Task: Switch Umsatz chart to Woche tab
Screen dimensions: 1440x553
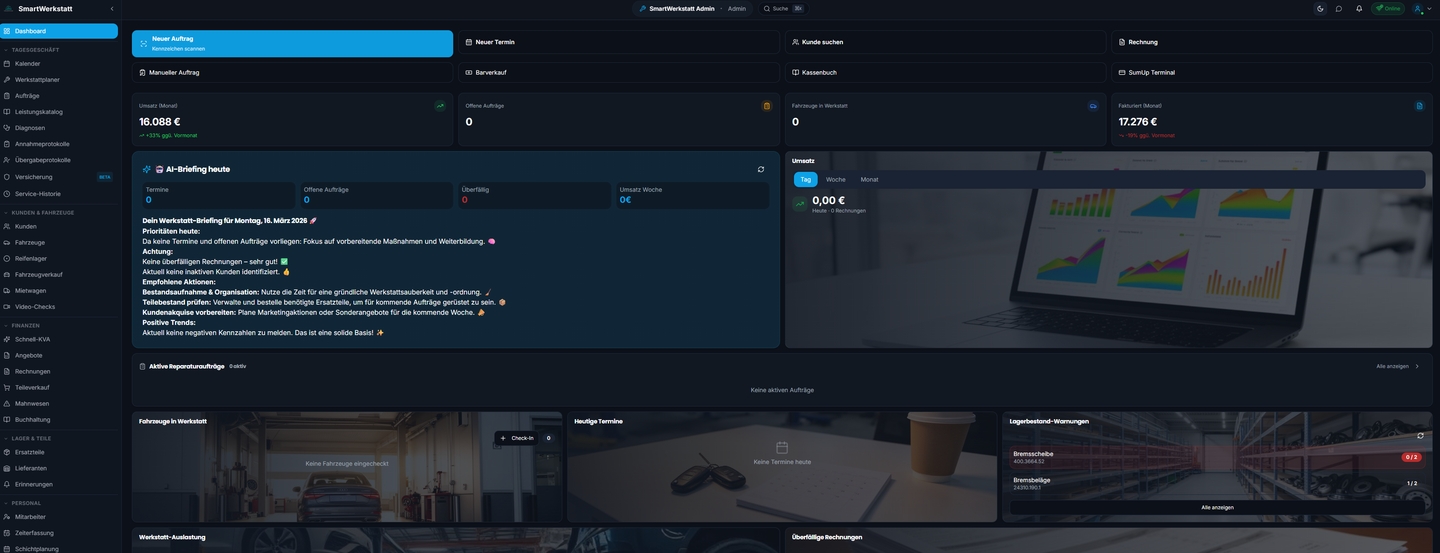Action: coord(835,179)
